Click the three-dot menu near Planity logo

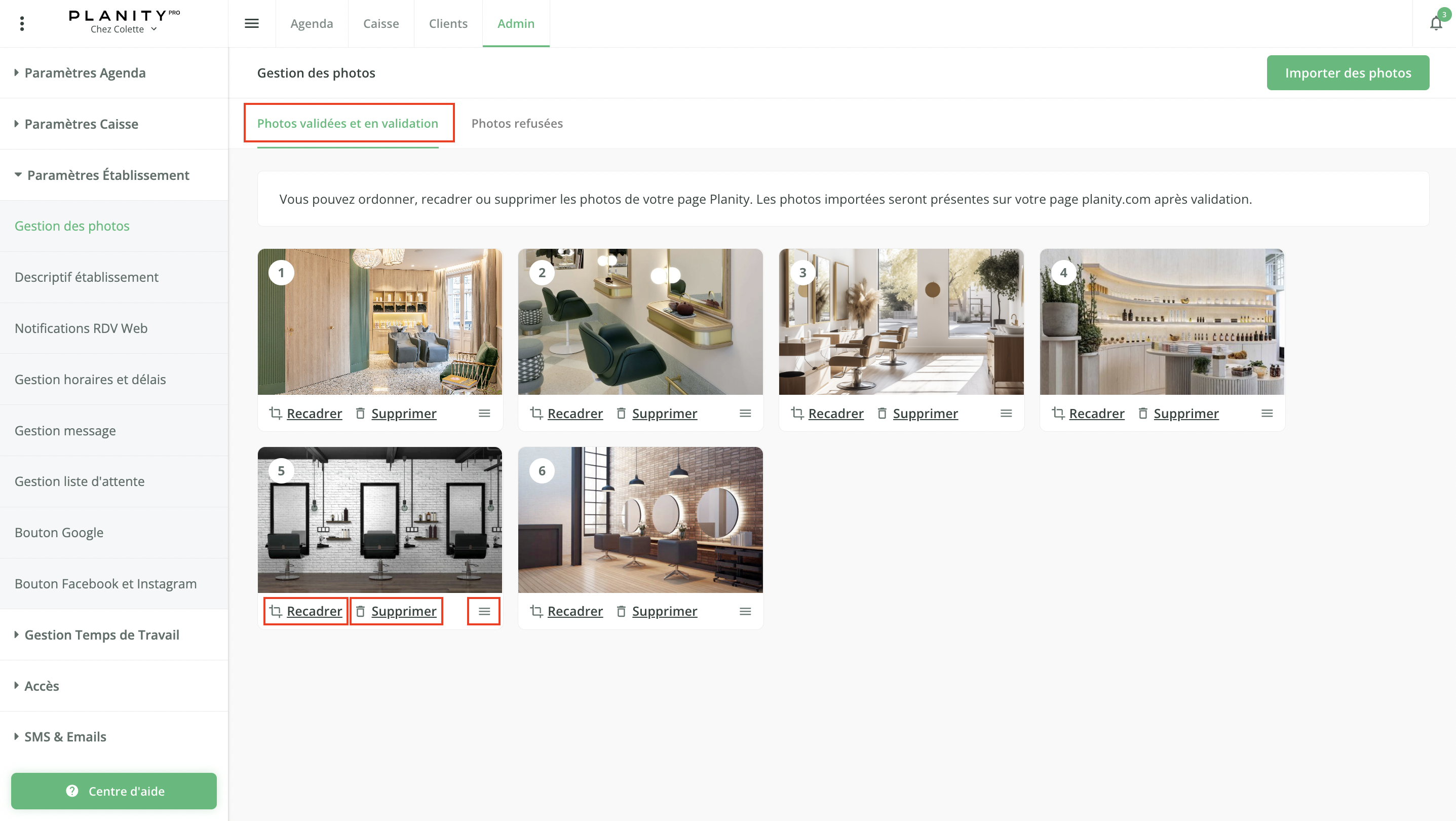(22, 23)
